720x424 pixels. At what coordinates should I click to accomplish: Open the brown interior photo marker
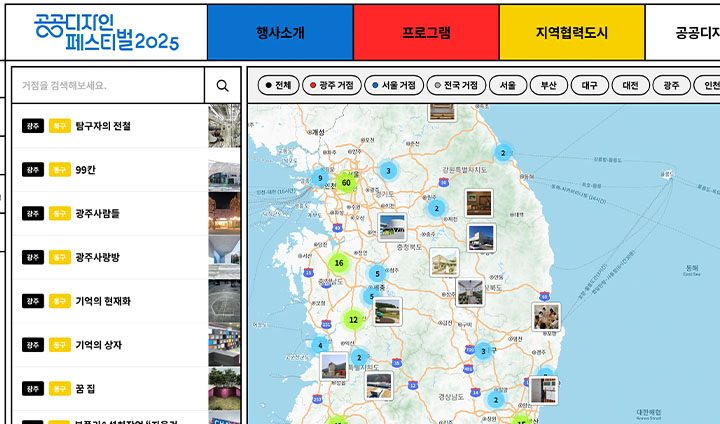coord(478,203)
